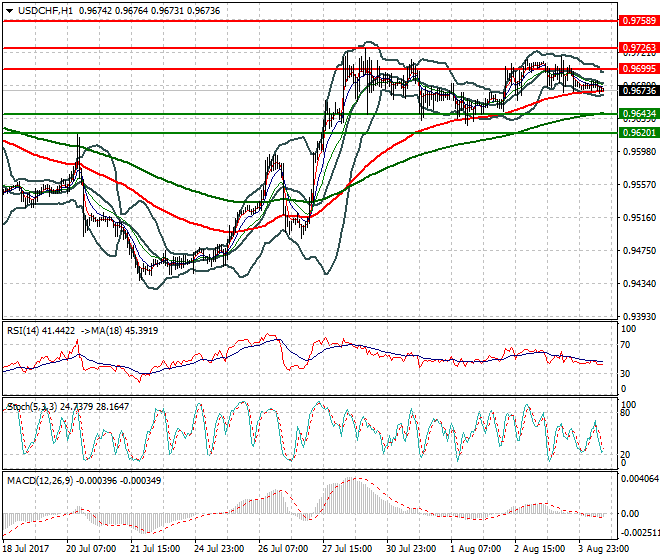The height and width of the screenshot is (560, 660).
Task: Click the current price label 0.96736
Action: (639, 91)
